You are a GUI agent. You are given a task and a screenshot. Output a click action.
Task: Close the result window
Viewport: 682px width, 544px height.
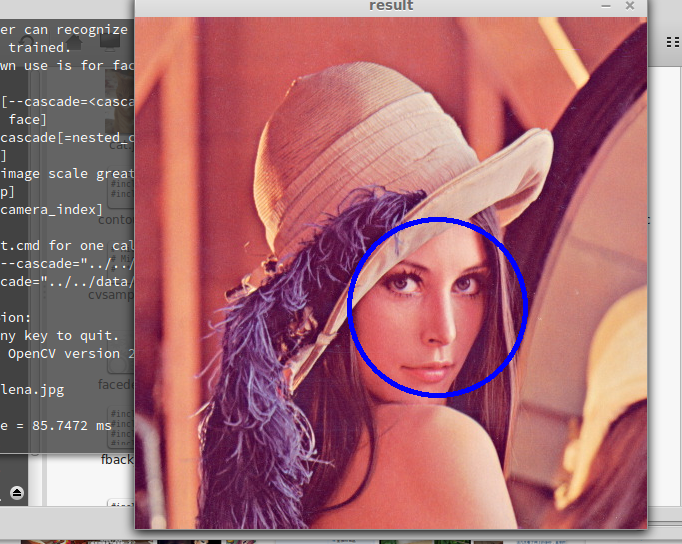tap(630, 6)
